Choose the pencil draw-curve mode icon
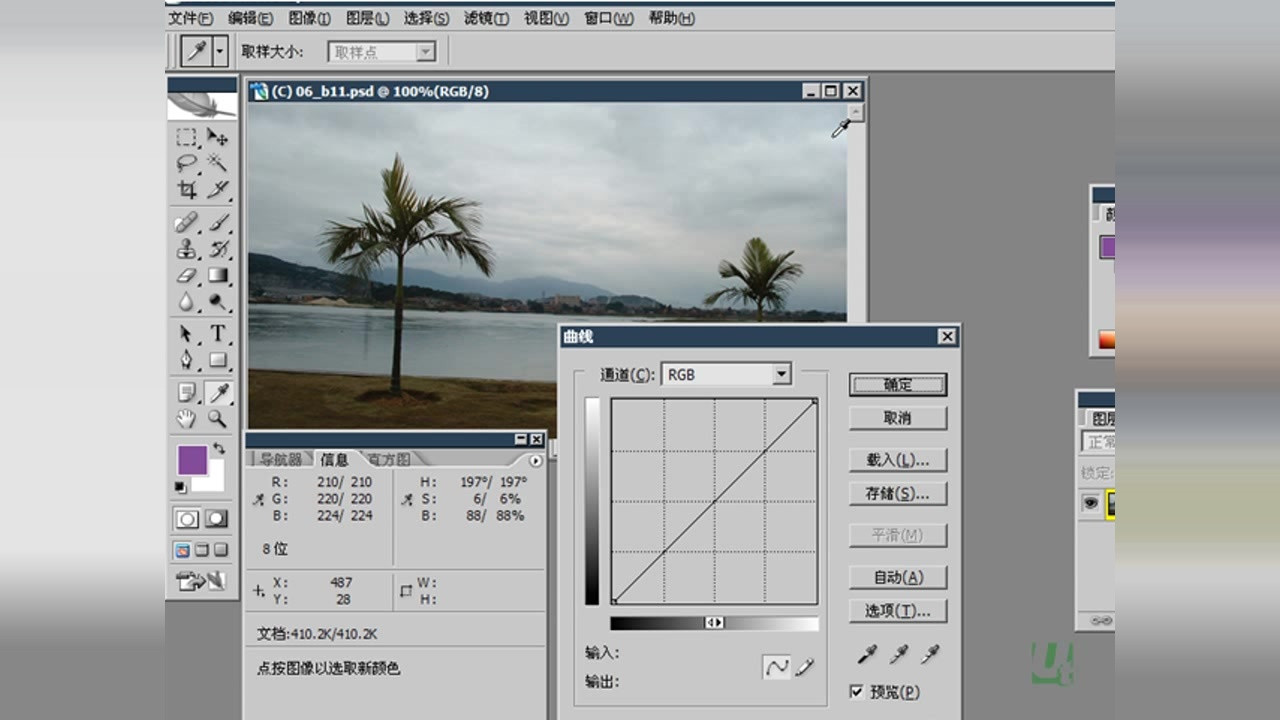The height and width of the screenshot is (720, 1280). 805,667
